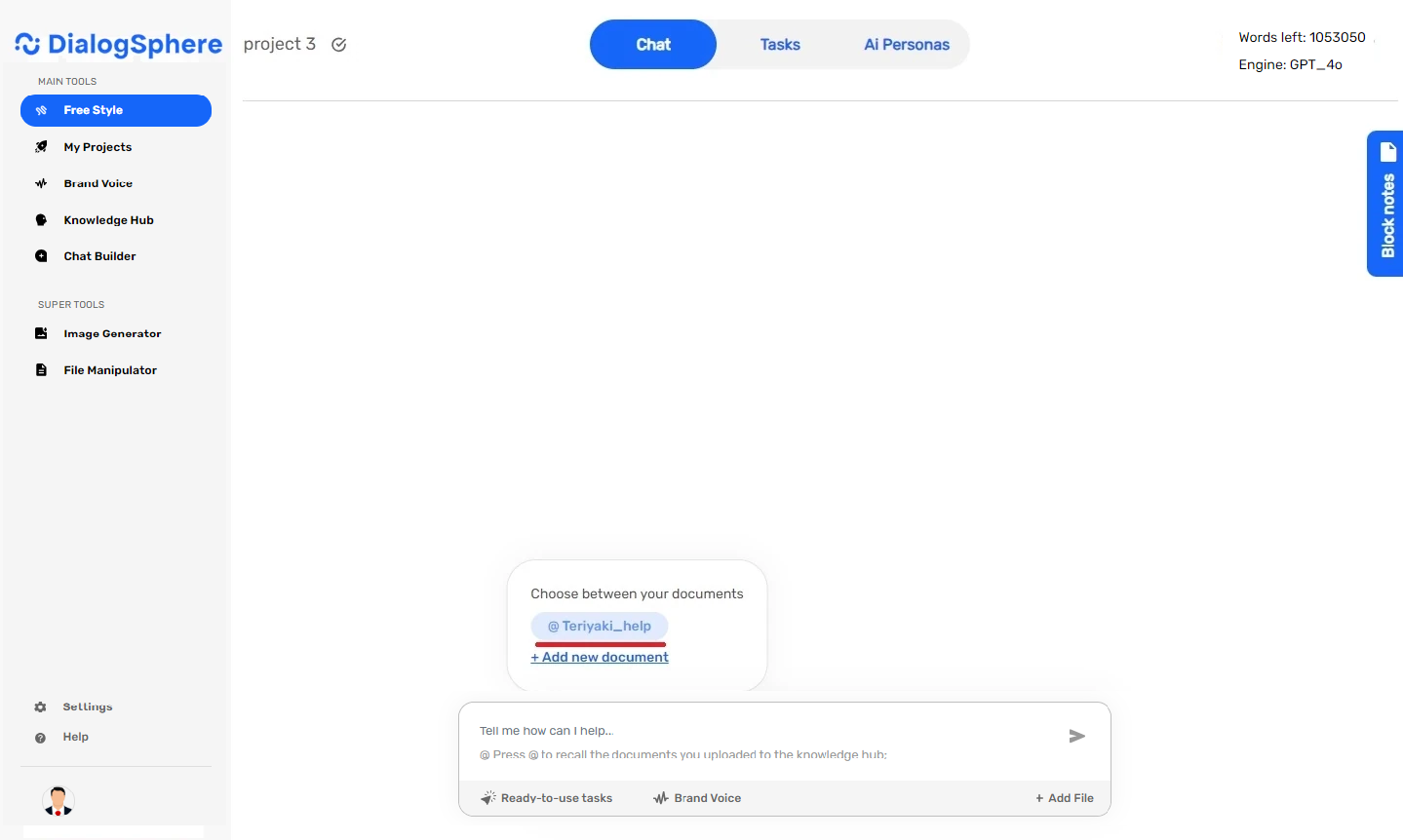Click the DialogSphere logo
This screenshot has width=1403, height=840.
click(x=118, y=44)
